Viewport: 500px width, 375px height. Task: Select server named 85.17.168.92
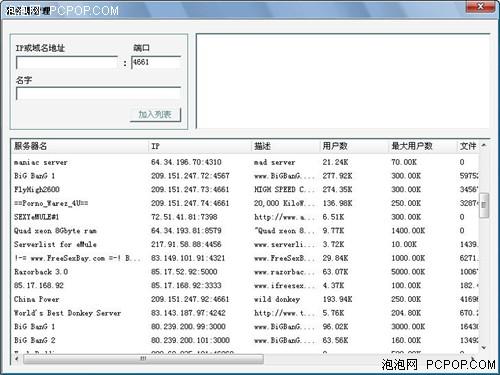click(x=245, y=285)
